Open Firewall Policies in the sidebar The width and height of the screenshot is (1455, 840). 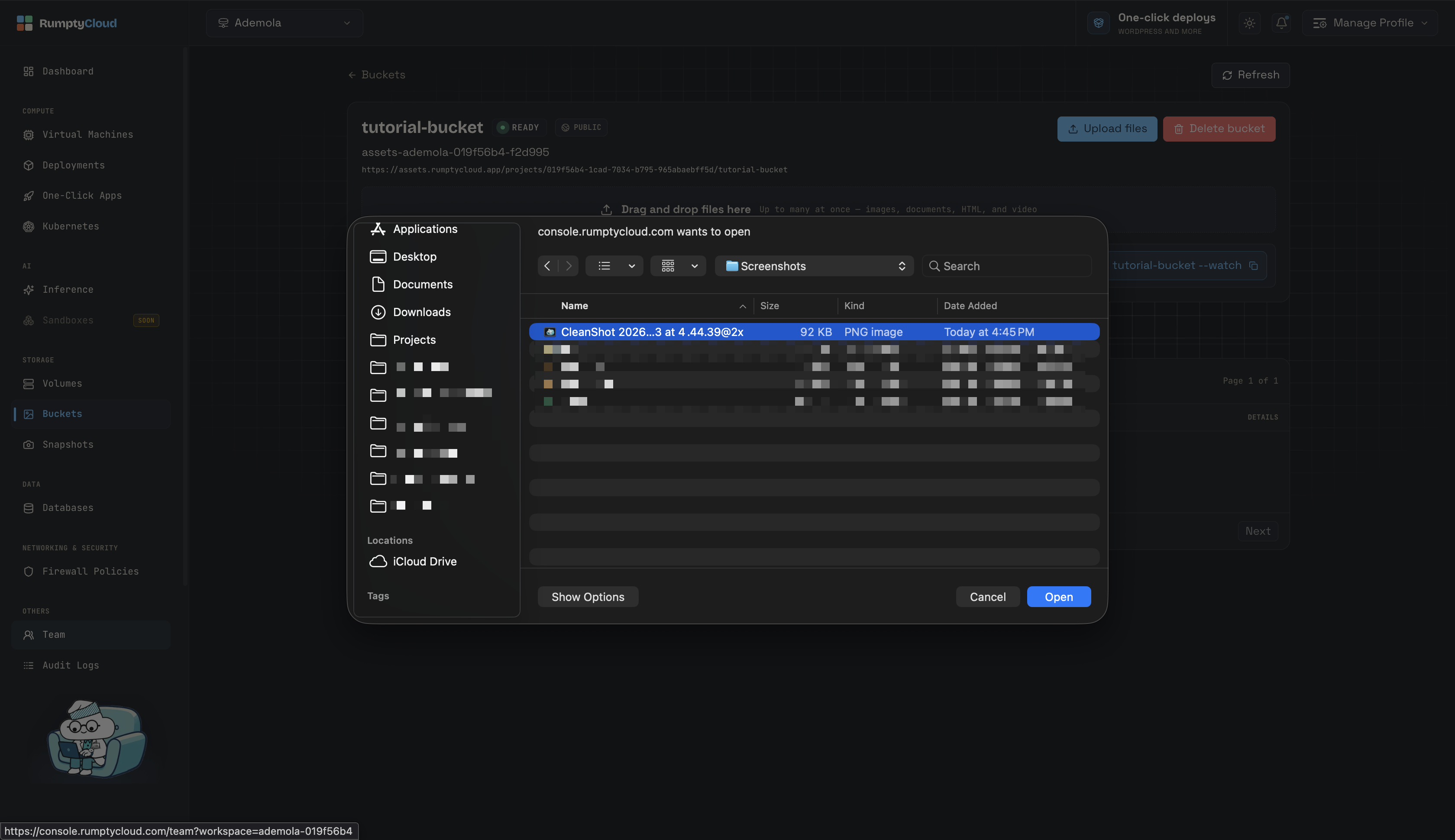coord(91,571)
